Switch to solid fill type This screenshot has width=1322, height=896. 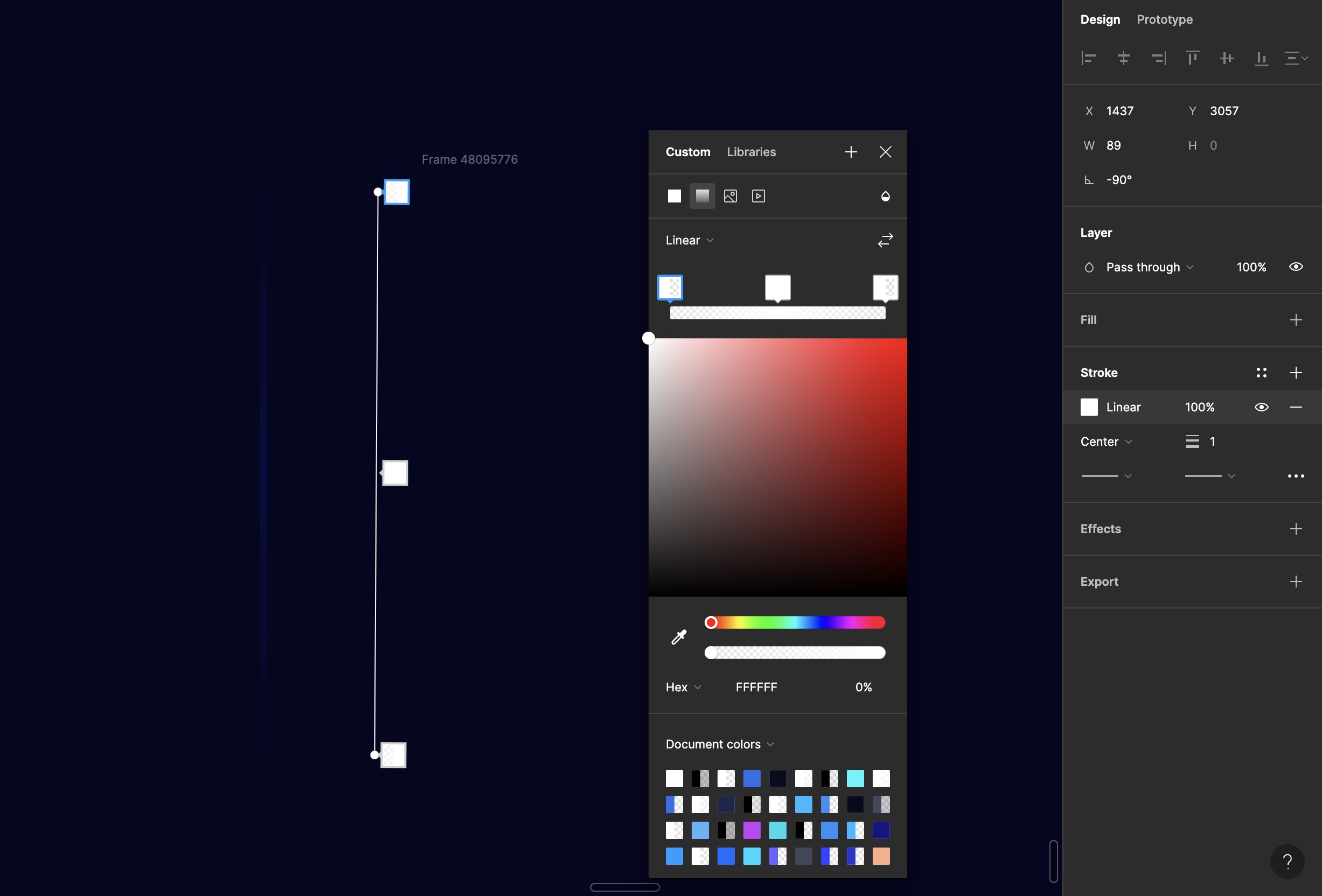pos(674,196)
